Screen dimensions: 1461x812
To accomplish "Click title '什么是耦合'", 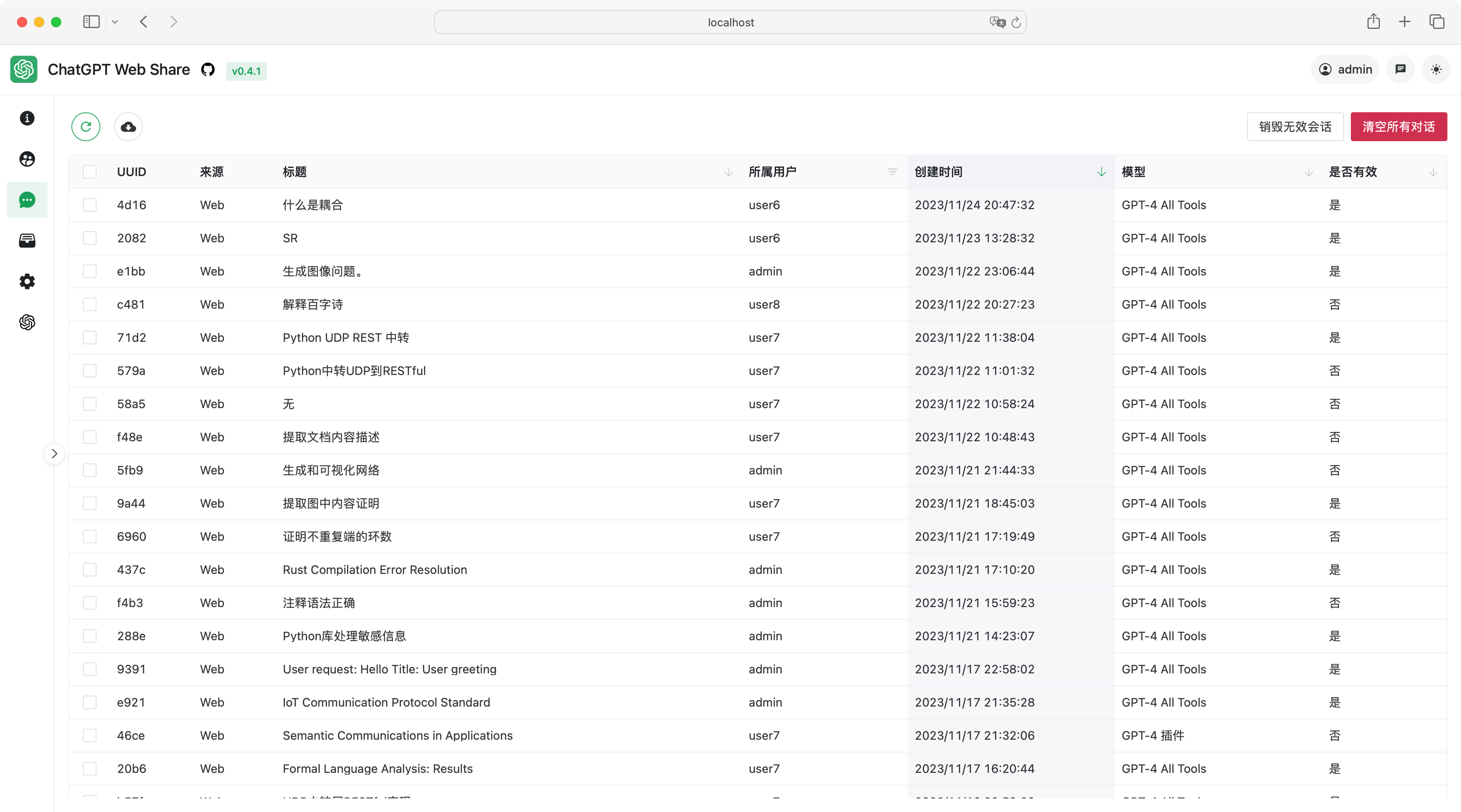I will point(313,205).
